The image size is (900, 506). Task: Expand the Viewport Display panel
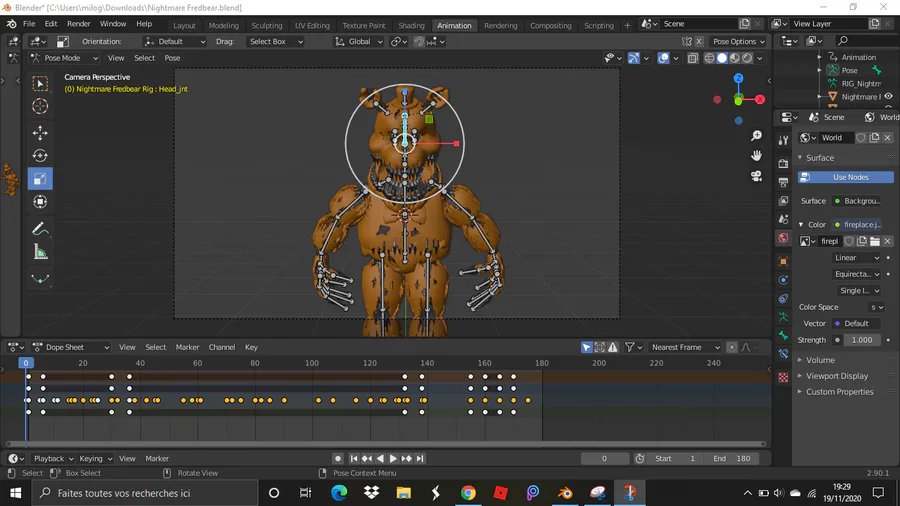pos(836,376)
